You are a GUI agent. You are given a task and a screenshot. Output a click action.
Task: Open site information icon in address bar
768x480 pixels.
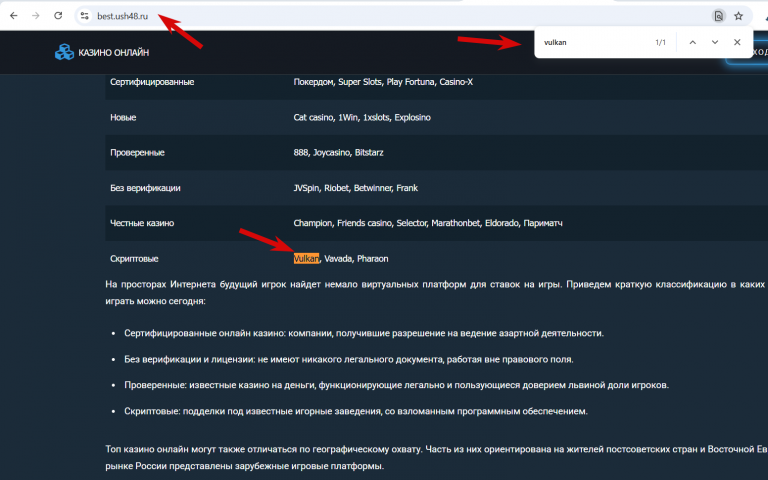point(85,16)
